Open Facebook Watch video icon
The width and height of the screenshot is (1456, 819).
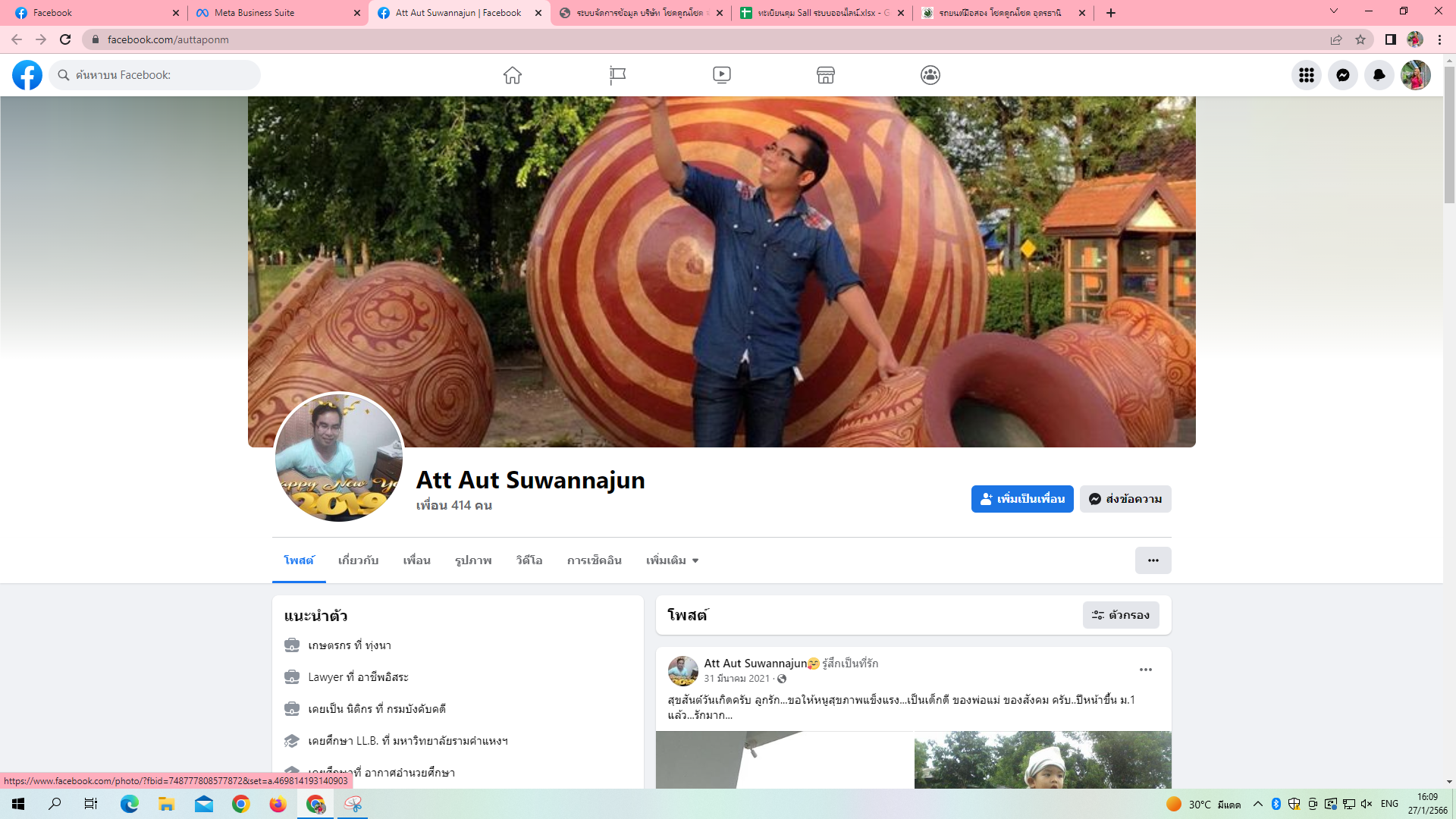[x=722, y=75]
